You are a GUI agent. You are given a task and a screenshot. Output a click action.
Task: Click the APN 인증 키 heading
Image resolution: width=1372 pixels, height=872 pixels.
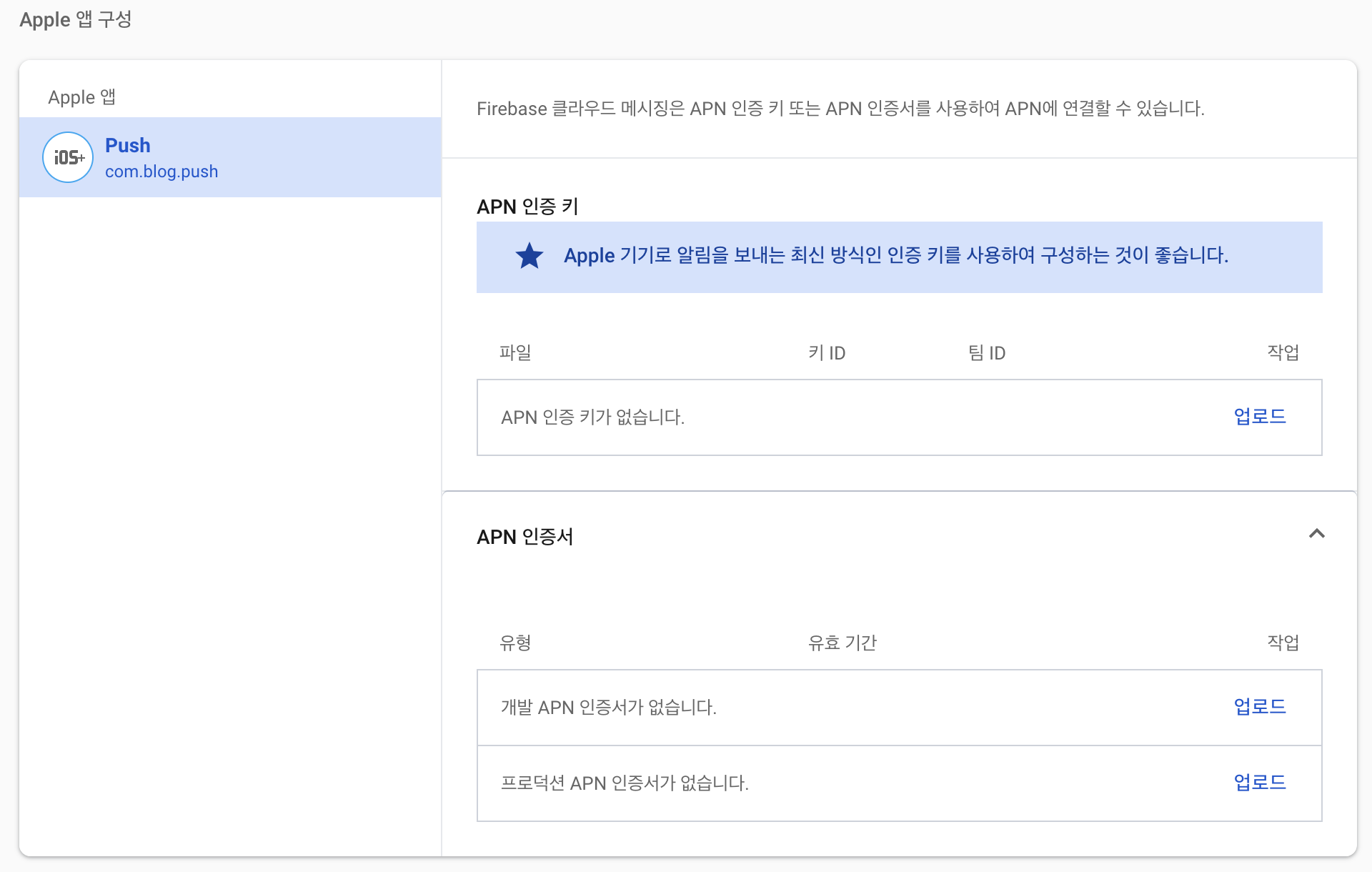[x=527, y=207]
